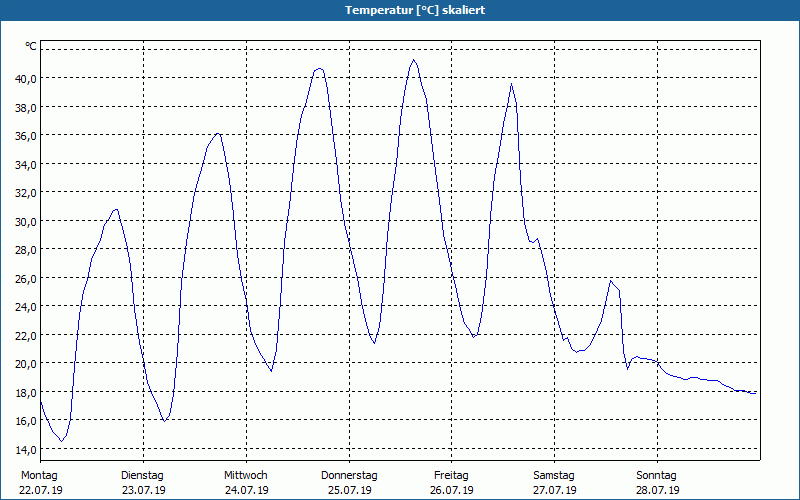800x500 pixels.
Task: Click the °C unit label on the y-axis
Action: [x=31, y=46]
